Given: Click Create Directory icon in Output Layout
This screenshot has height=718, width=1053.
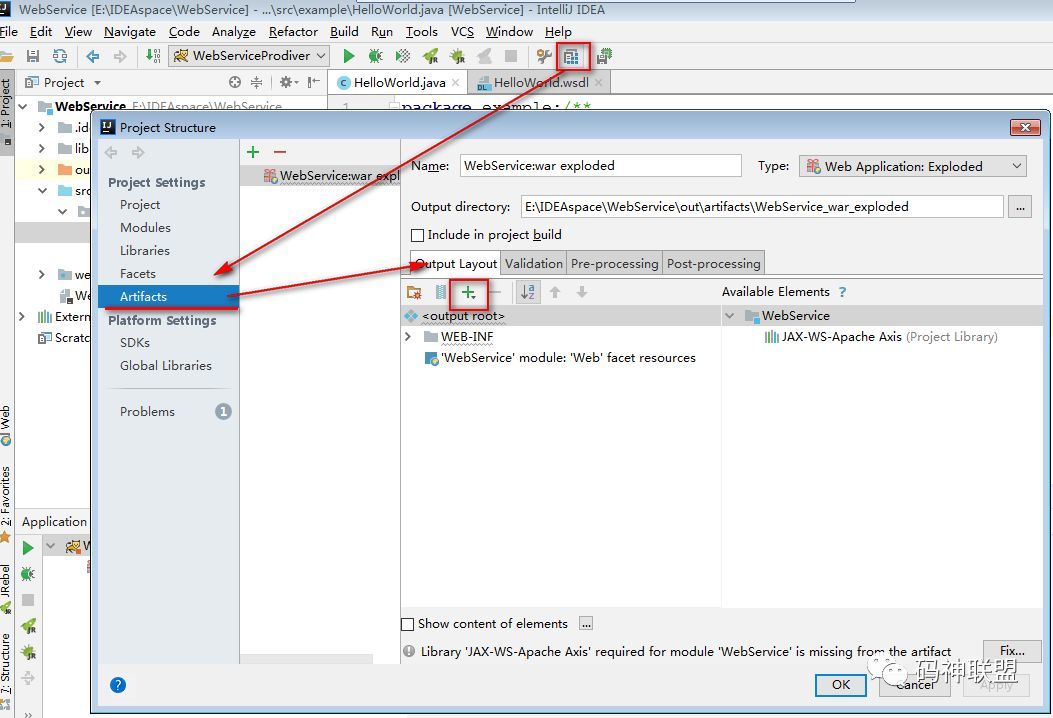Looking at the screenshot, I should 414,292.
